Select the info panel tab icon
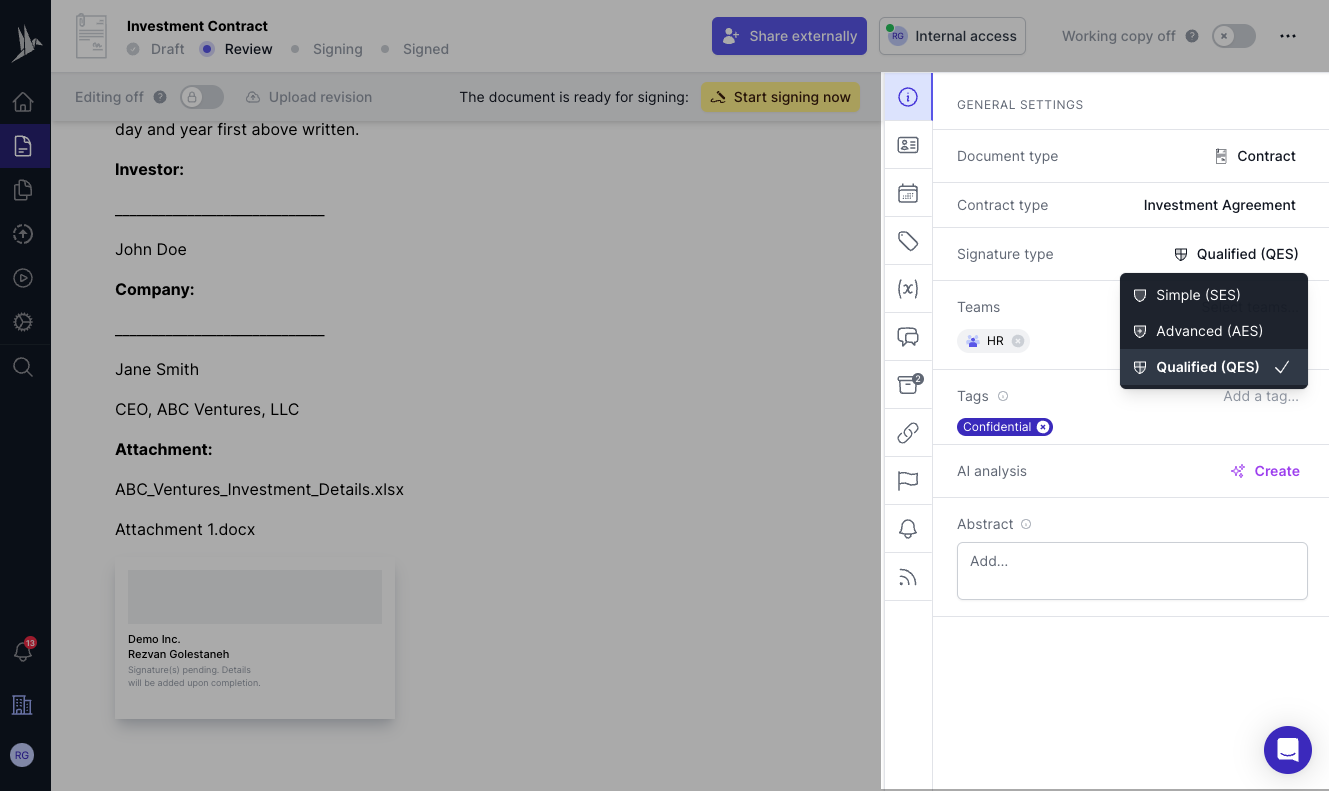This screenshot has height=791, width=1329. click(x=908, y=97)
